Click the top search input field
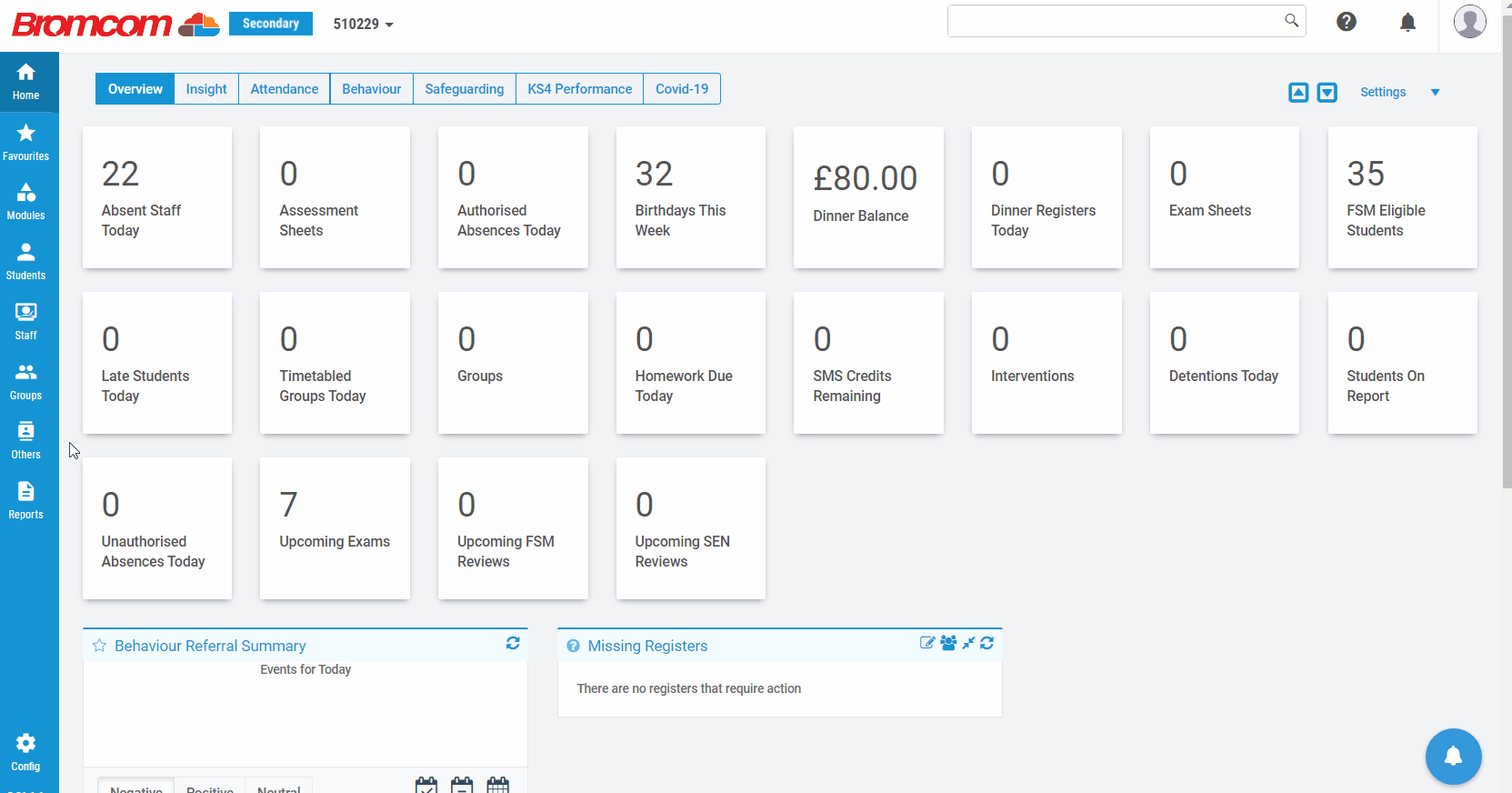1512x793 pixels. point(1114,21)
